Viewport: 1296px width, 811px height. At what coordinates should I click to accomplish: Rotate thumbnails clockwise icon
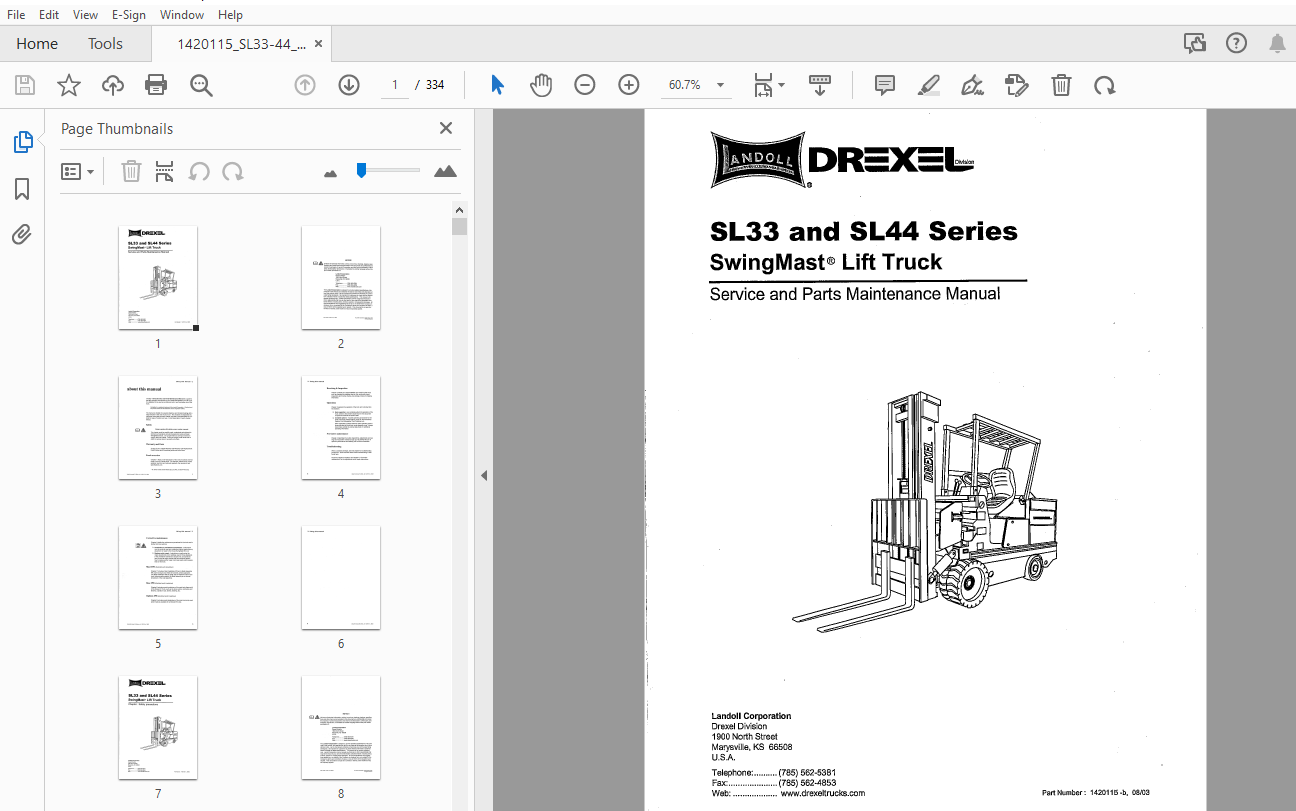coord(233,171)
